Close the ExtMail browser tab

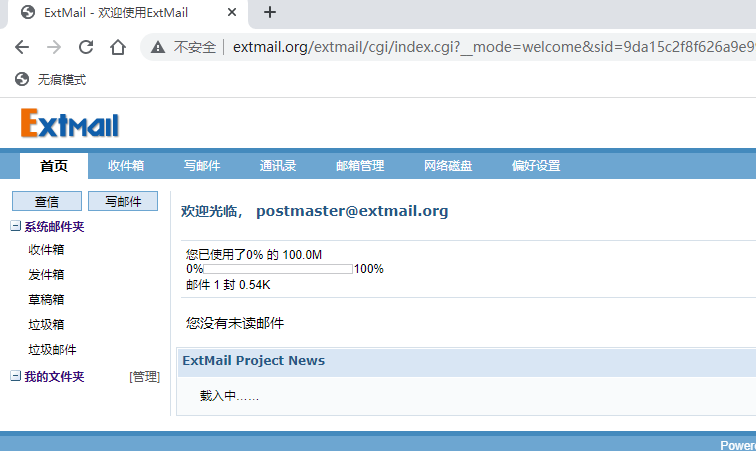pyautogui.click(x=232, y=13)
